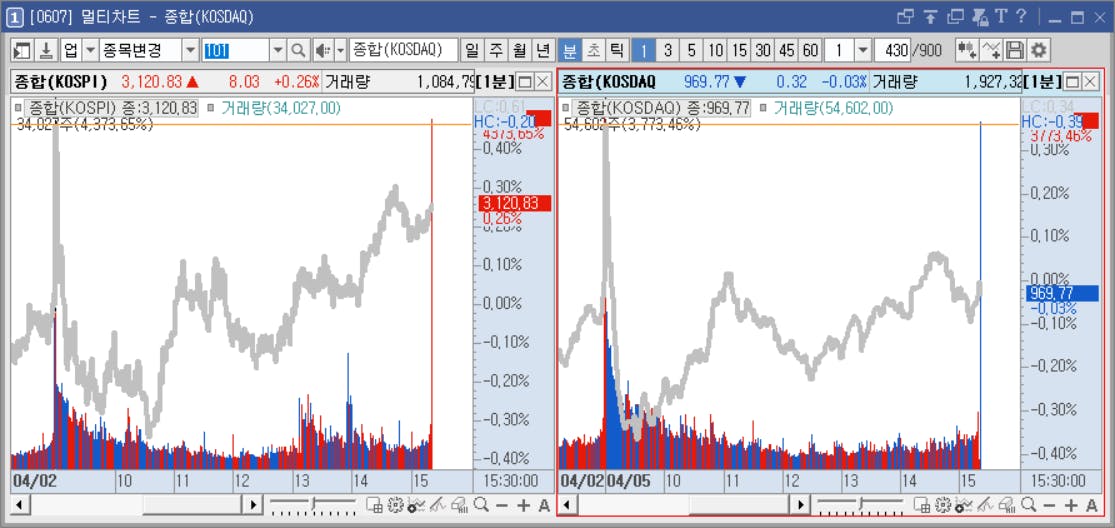
Task: Click the speaker sound icon
Action: point(323,50)
